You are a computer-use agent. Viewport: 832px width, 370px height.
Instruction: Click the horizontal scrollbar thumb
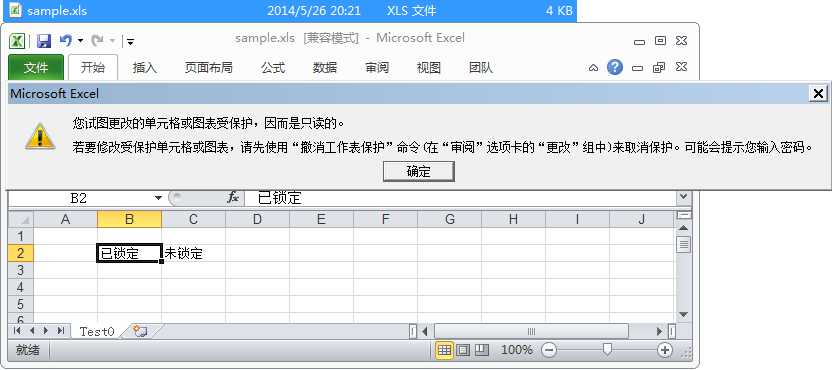point(531,331)
